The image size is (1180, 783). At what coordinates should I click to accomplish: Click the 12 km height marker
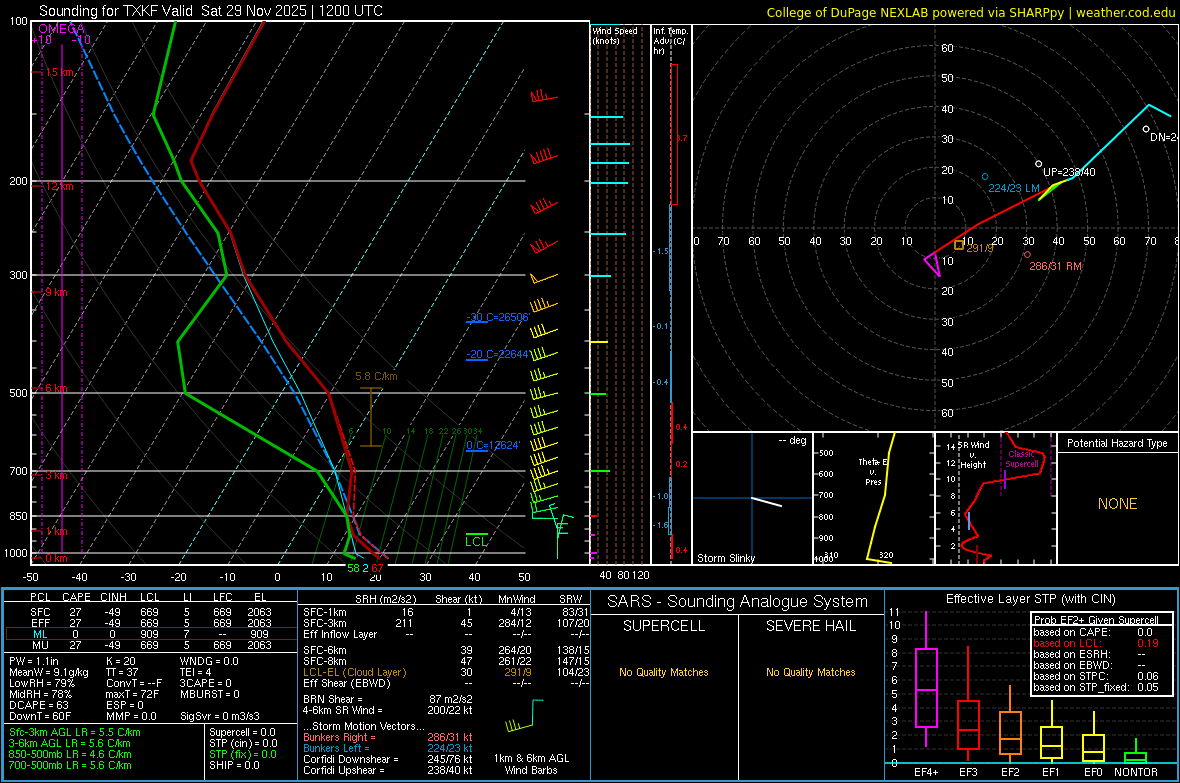(x=59, y=186)
